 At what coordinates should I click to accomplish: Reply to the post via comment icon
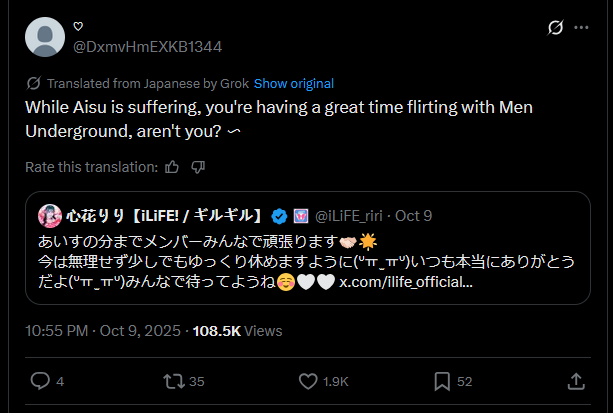coord(41,381)
